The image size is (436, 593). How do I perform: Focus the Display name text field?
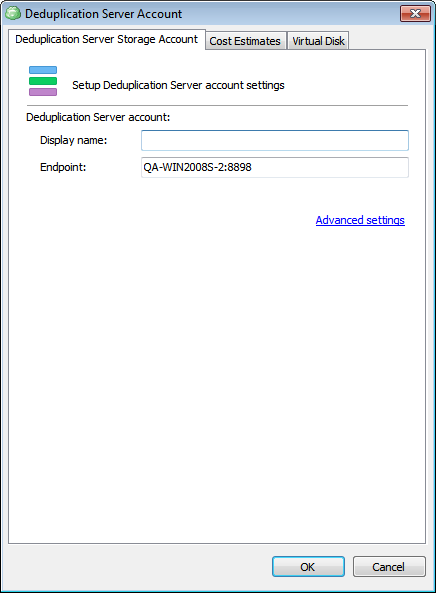275,140
